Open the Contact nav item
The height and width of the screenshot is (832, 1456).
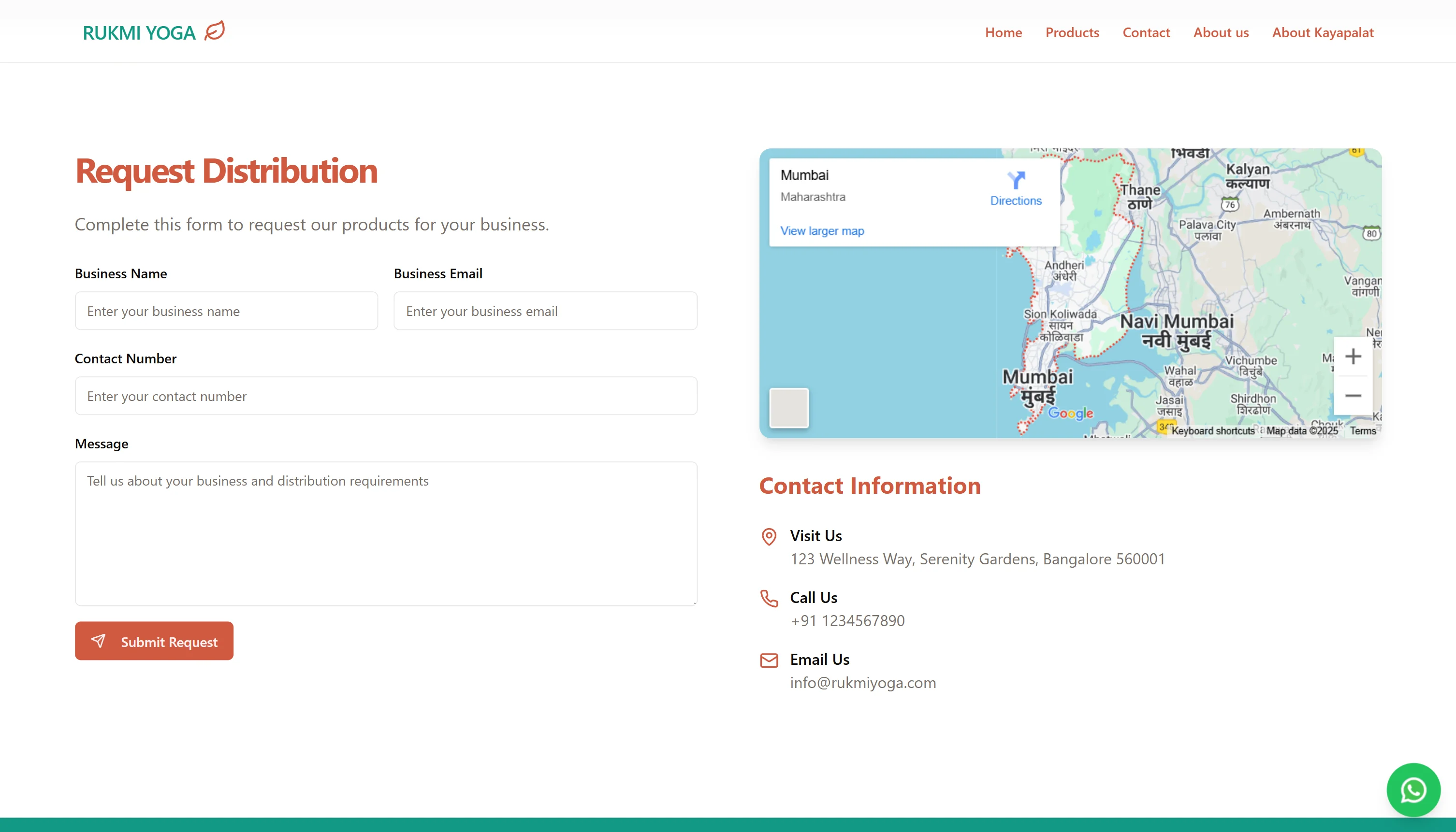coord(1146,32)
